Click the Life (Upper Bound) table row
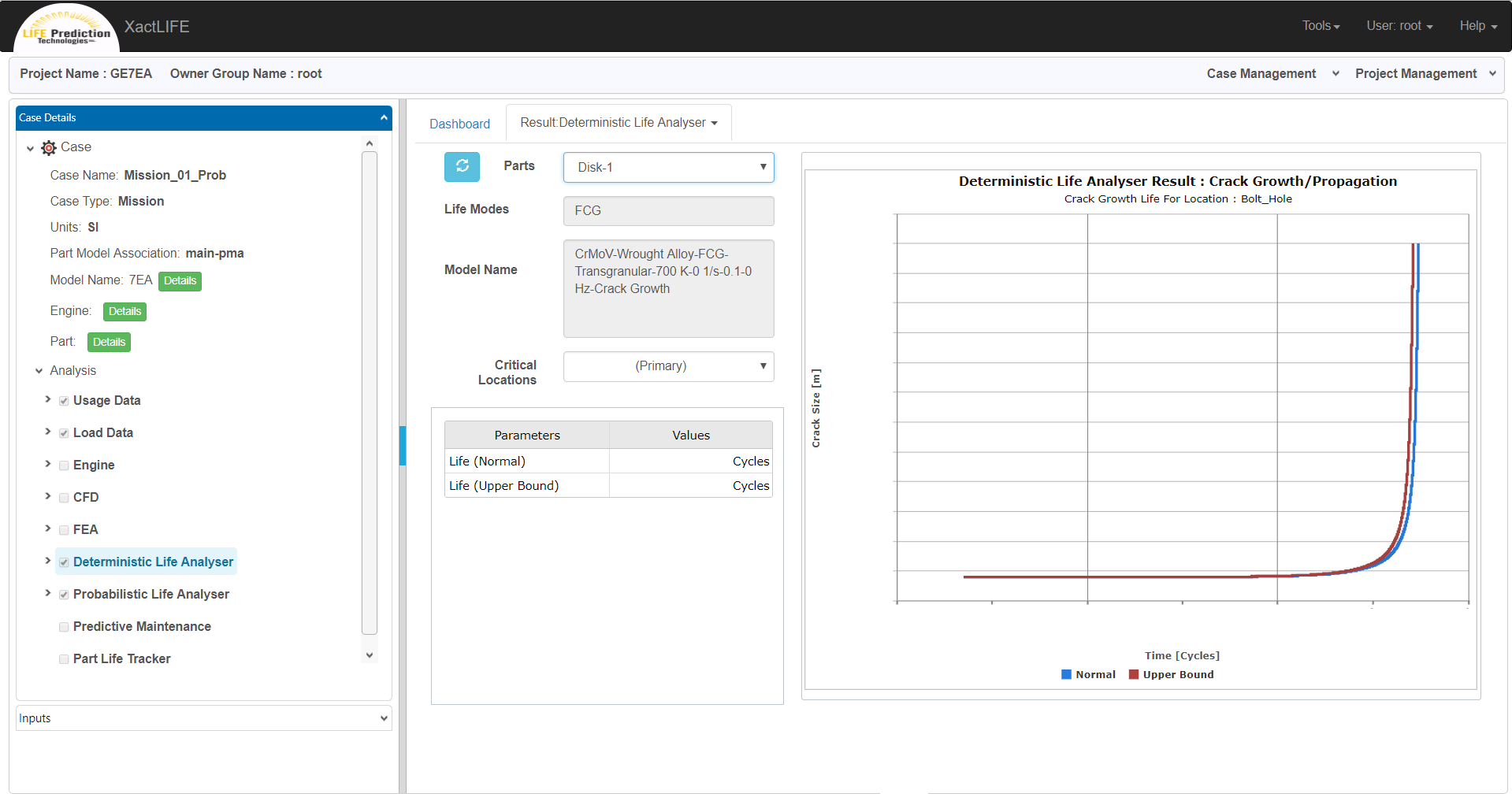The width and height of the screenshot is (1512, 801). tap(608, 486)
